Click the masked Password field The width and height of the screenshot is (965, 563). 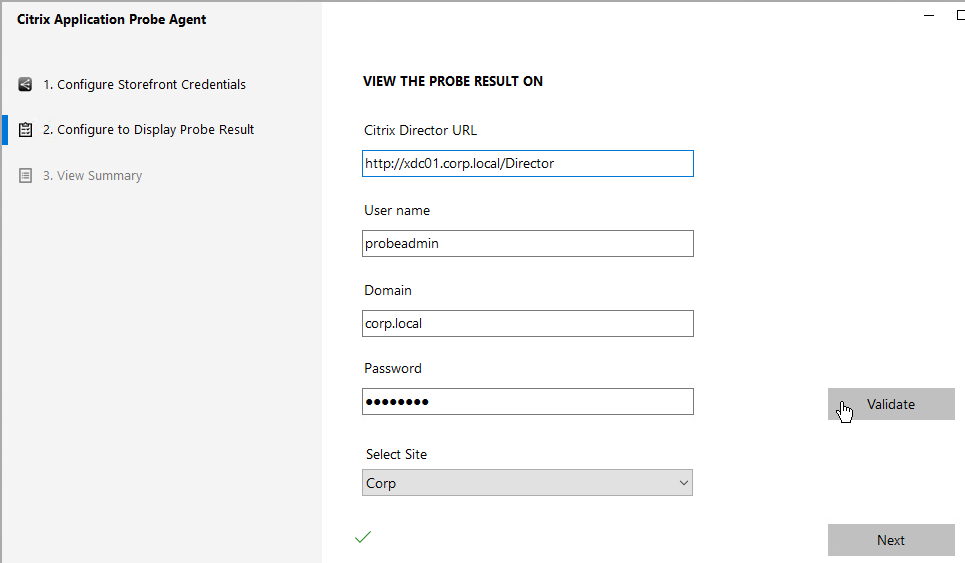coord(527,402)
